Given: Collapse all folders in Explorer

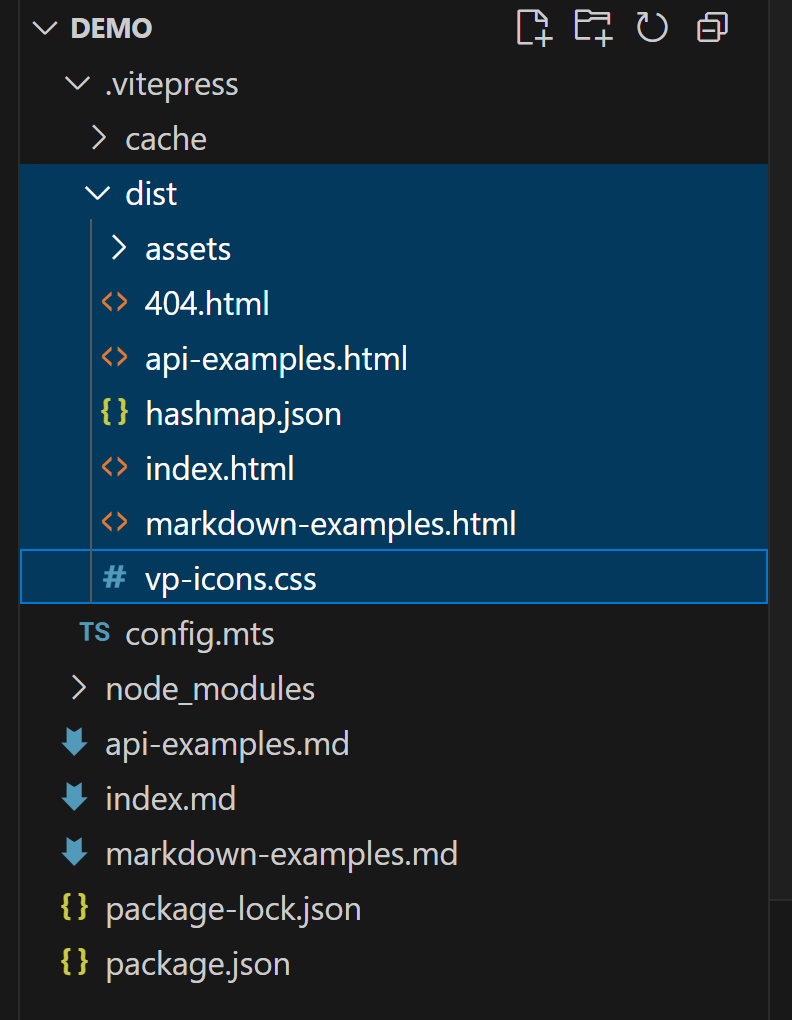Looking at the screenshot, I should pos(712,27).
